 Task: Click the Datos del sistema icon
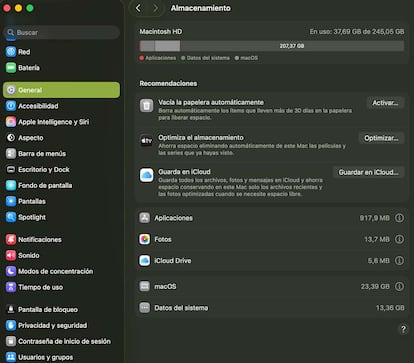[145, 308]
